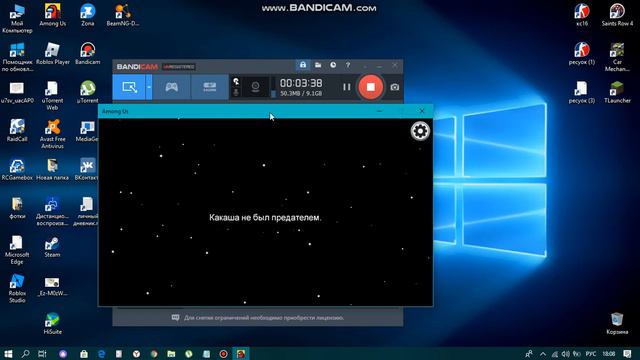This screenshot has height=360, width=640.
Task: Click the Bandicam lock icon
Action: click(x=303, y=65)
